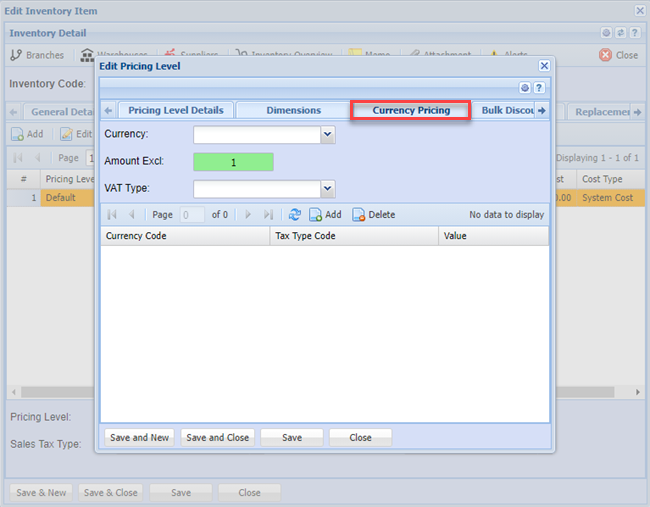The width and height of the screenshot is (650, 507).
Task: Click the Tax Type Code column header
Action: pyautogui.click(x=354, y=236)
